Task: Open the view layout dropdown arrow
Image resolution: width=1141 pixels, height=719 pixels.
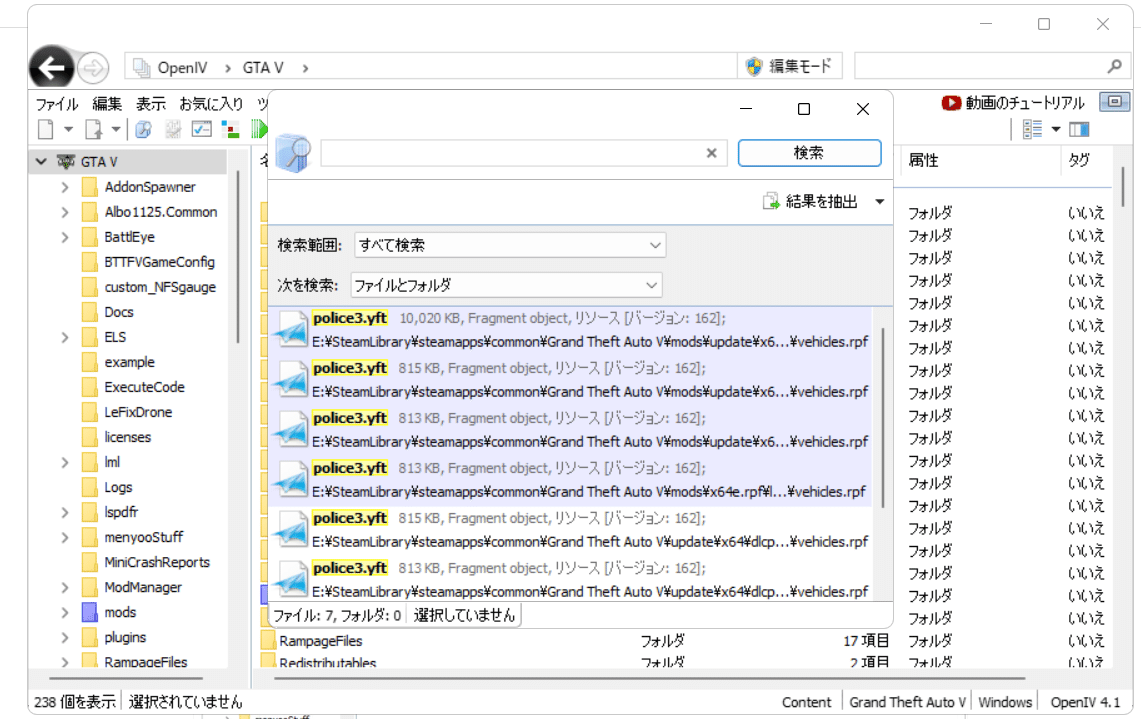Action: tap(1056, 130)
